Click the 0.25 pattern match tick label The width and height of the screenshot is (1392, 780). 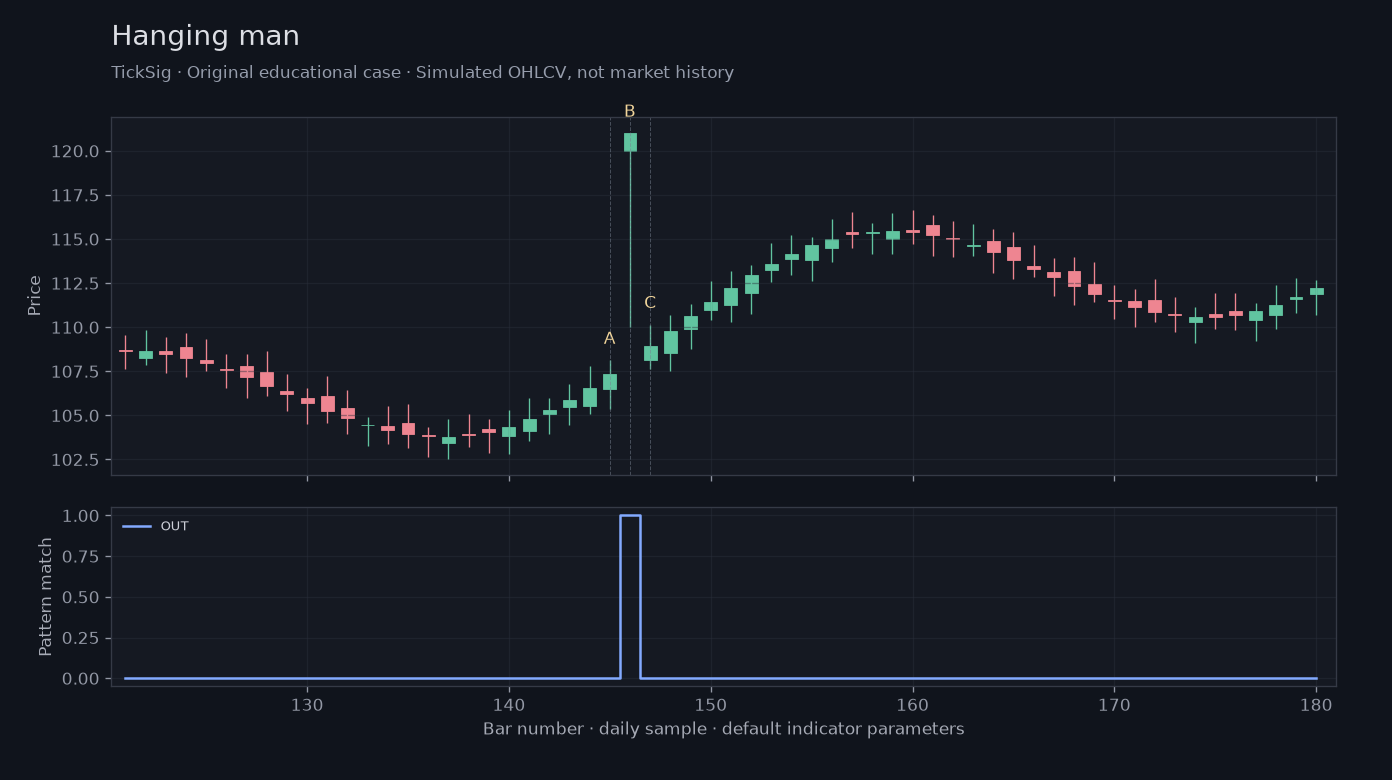(x=80, y=638)
